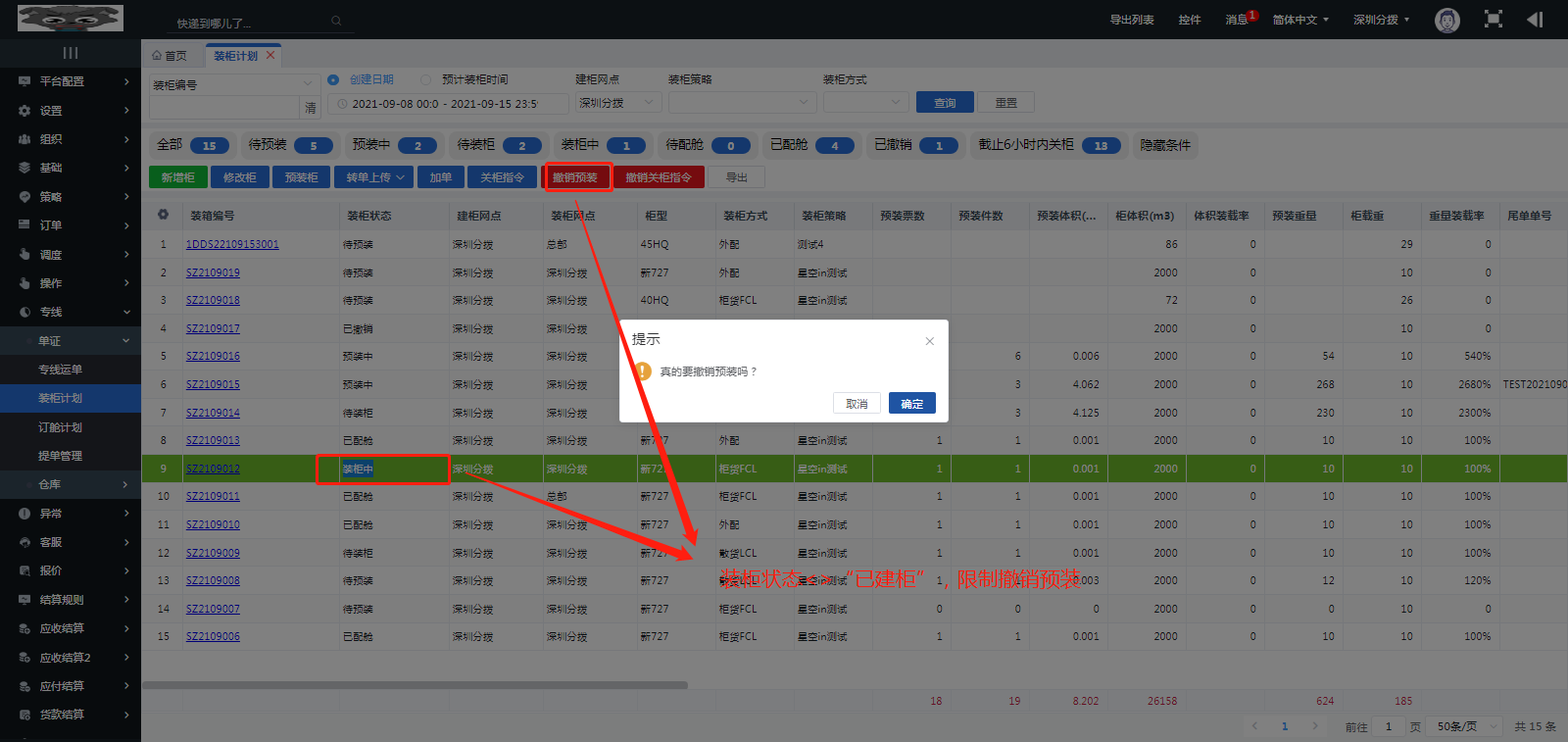Click the 结算规则 icon in sidebar
1568x742 pixels.
tap(24, 600)
